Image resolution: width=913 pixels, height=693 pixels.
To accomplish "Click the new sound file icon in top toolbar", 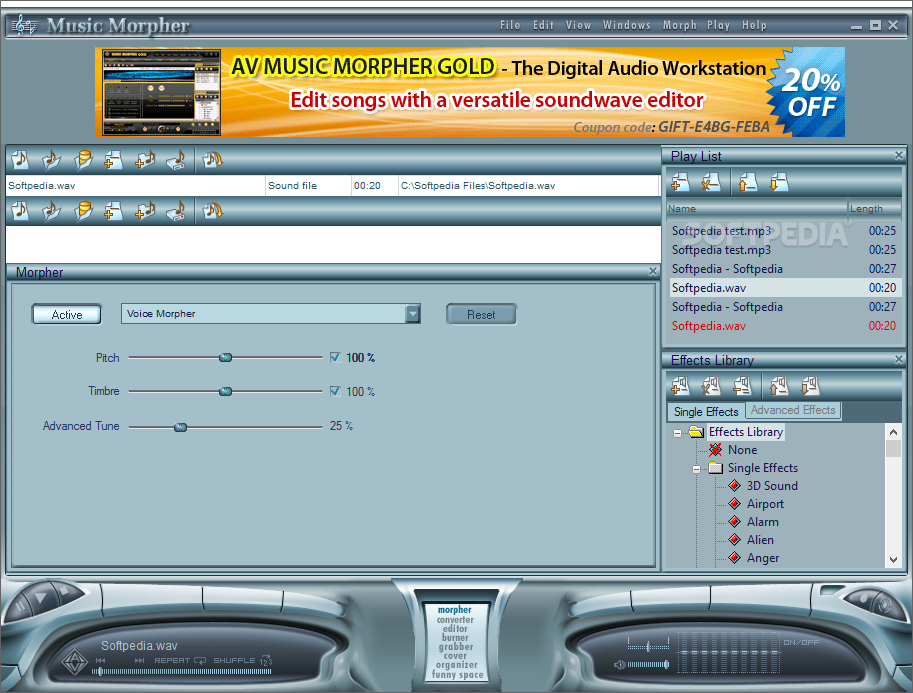I will (x=20, y=160).
